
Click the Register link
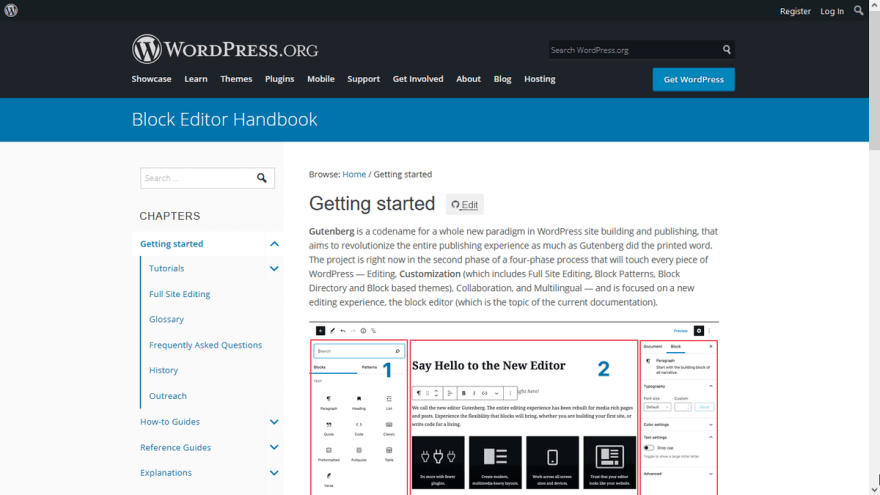795,11
